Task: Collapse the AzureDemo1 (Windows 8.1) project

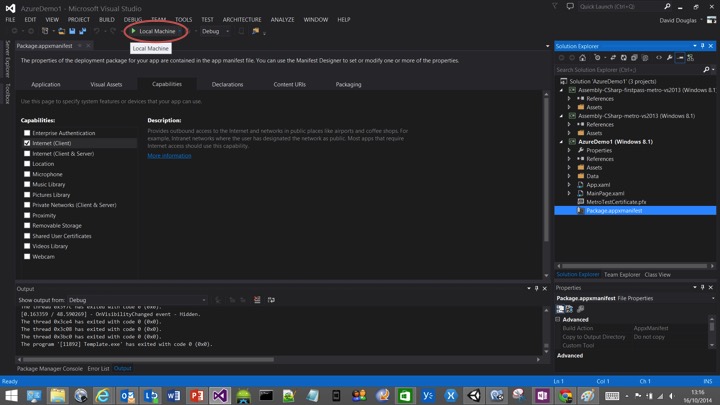Action: click(x=562, y=142)
